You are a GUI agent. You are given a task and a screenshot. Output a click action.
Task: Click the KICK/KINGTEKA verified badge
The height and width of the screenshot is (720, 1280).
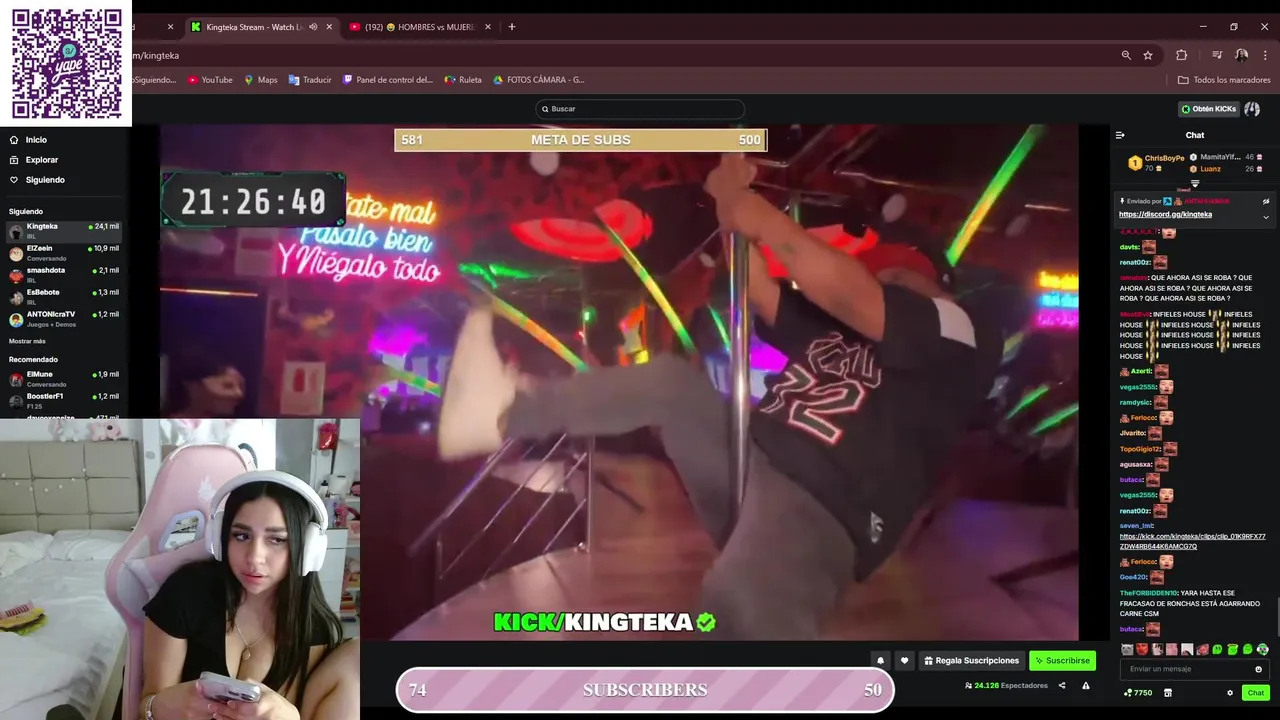(x=706, y=622)
